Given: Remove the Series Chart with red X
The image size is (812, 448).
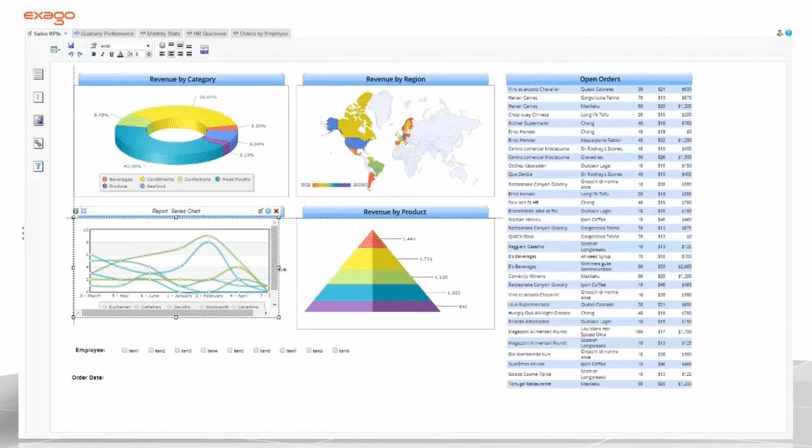Looking at the screenshot, I should (277, 211).
